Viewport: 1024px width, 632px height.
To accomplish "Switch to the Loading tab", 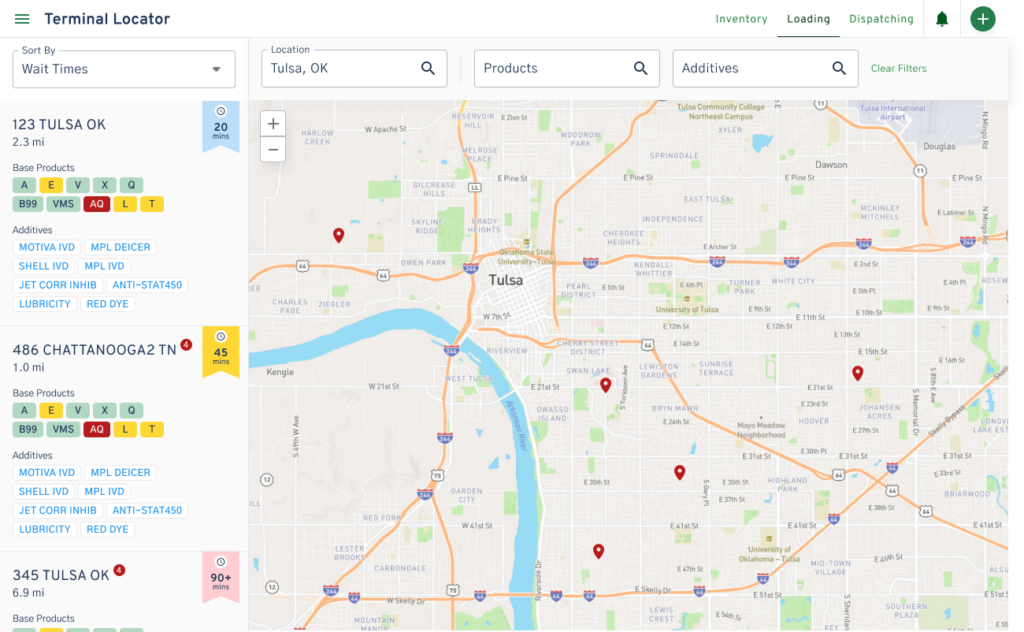I will 808,19.
